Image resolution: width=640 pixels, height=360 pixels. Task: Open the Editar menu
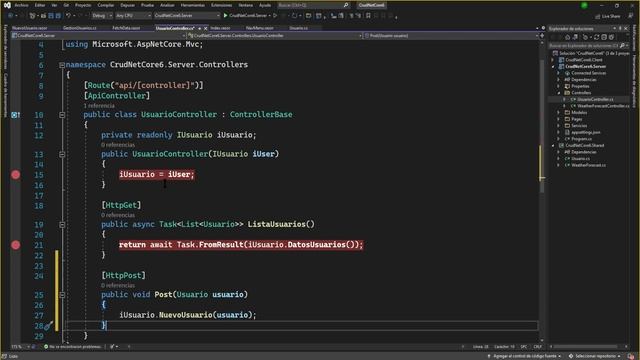(x=40, y=5)
